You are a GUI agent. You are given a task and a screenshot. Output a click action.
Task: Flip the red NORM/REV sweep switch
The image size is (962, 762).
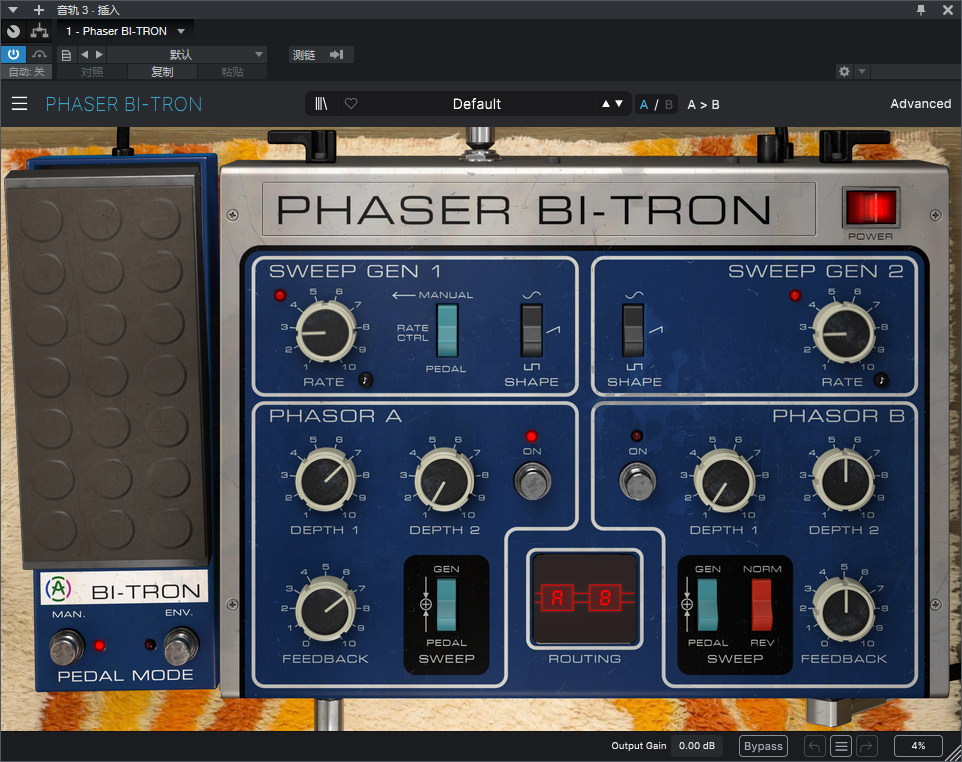pyautogui.click(x=762, y=605)
